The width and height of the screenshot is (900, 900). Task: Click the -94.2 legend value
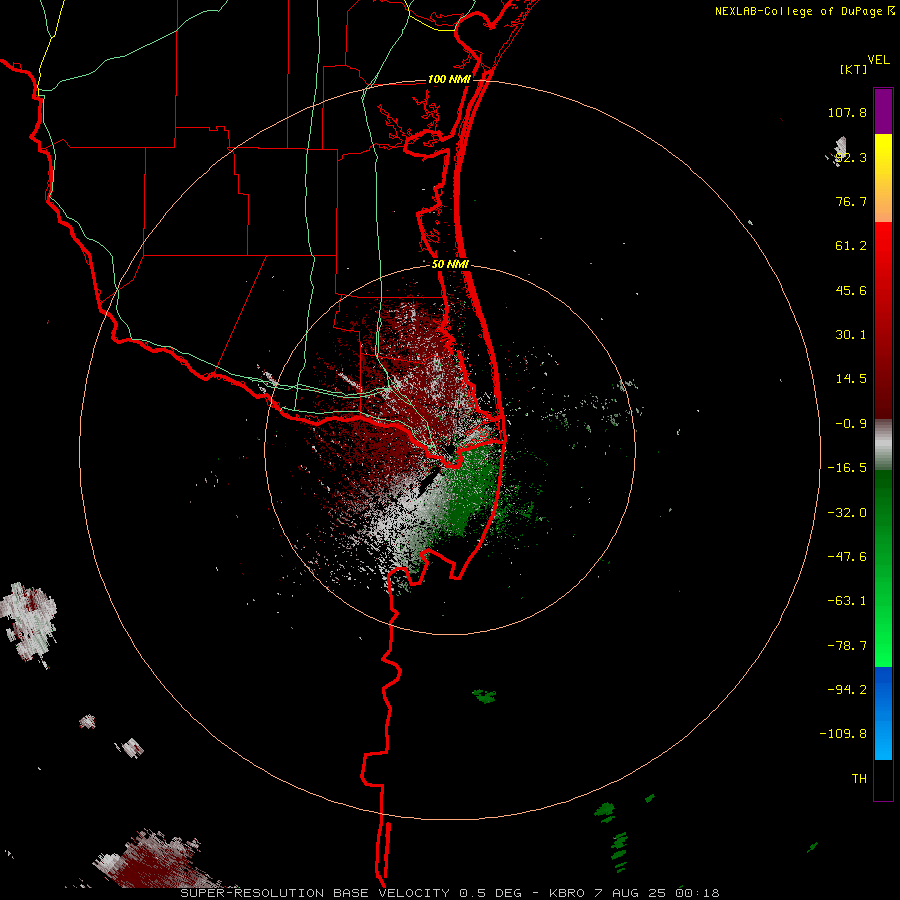click(847, 690)
